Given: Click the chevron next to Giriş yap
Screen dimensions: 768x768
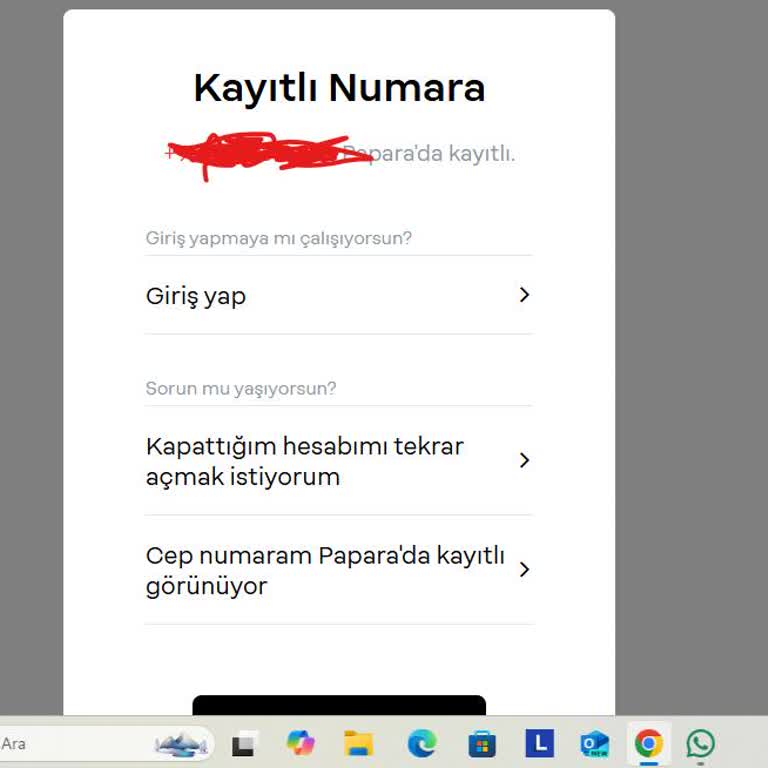Looking at the screenshot, I should click(x=524, y=295).
